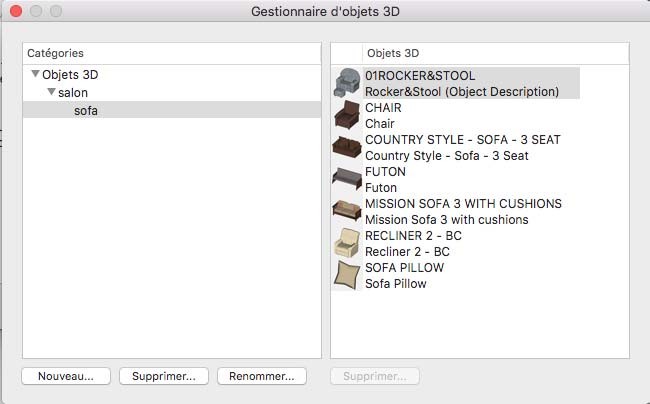650x404 pixels.
Task: Click the Sofa Pillow icon
Action: 346,275
